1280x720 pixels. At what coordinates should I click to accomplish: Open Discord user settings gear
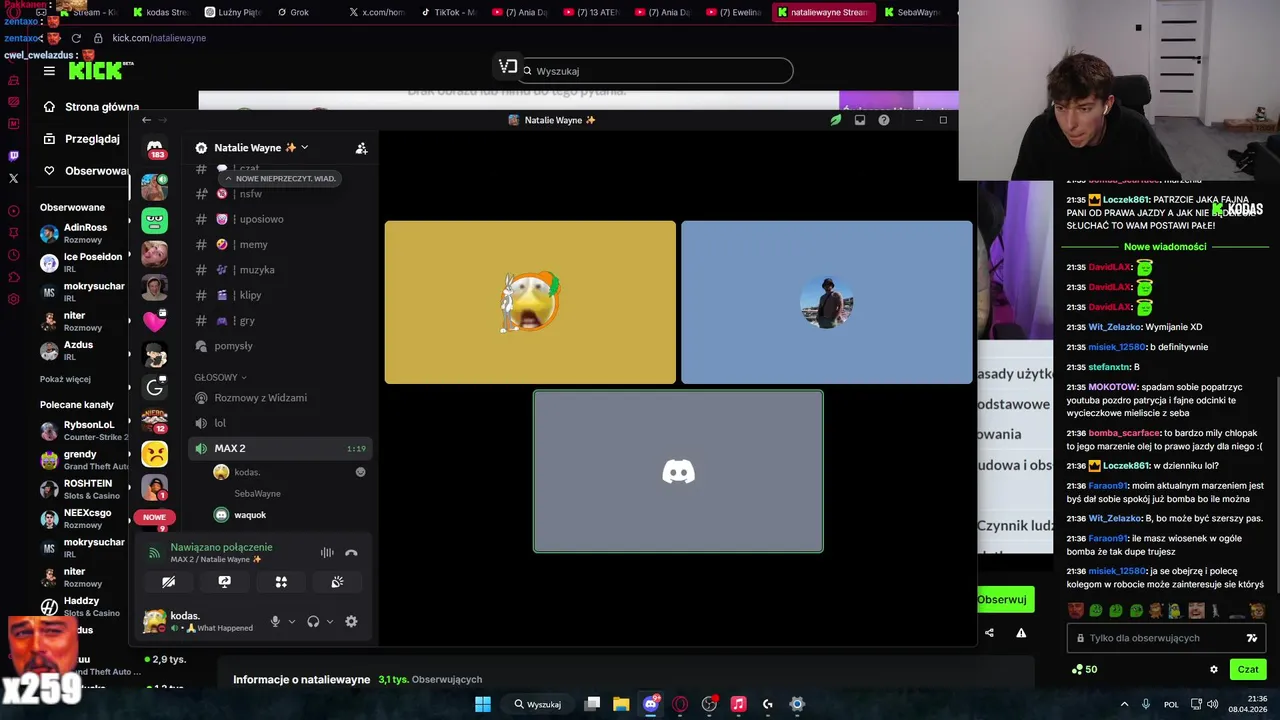point(351,621)
